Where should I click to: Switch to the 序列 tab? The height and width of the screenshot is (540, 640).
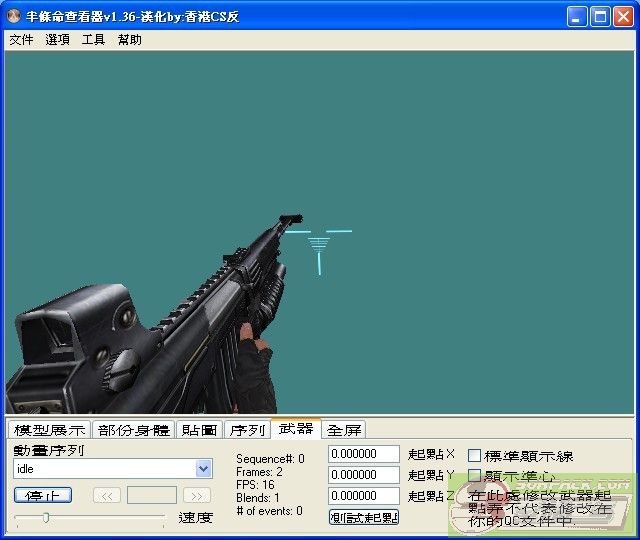[x=246, y=430]
